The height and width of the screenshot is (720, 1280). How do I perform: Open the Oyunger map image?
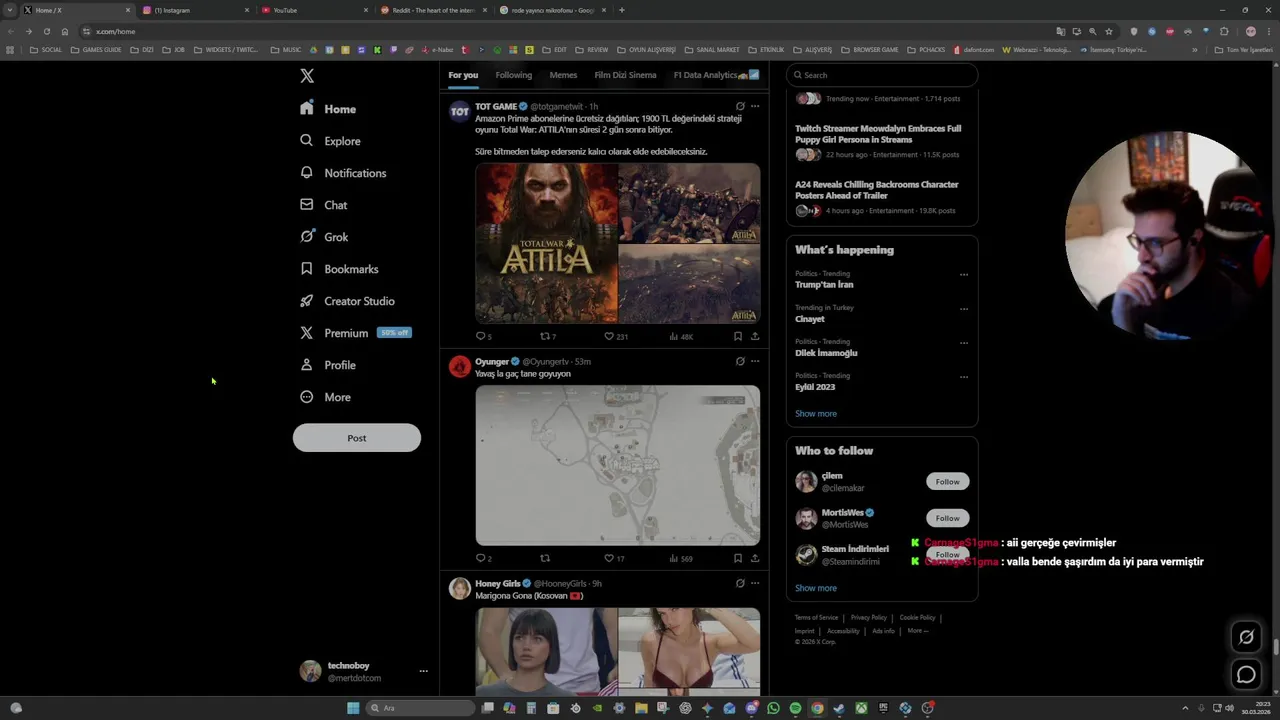(618, 465)
